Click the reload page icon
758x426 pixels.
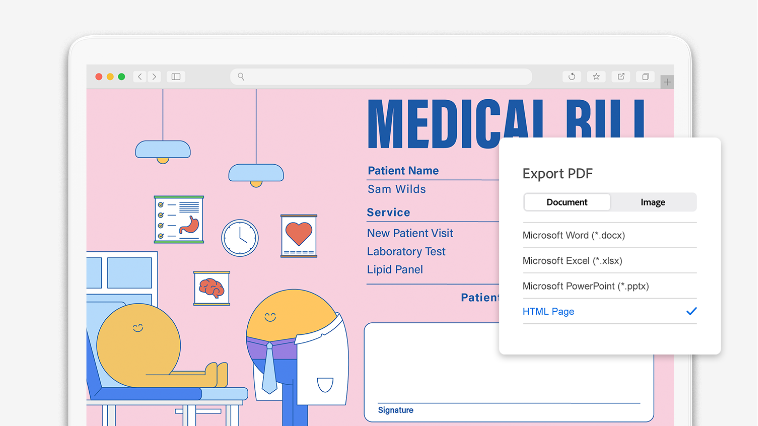pos(572,76)
